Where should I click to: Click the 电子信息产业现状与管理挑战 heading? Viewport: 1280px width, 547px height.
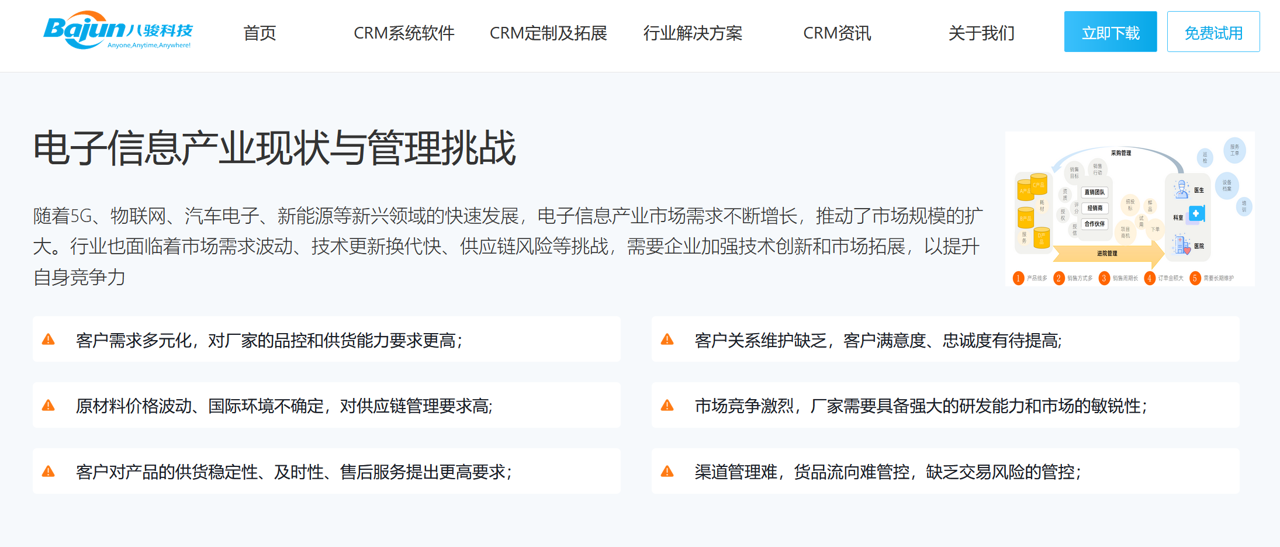point(275,148)
